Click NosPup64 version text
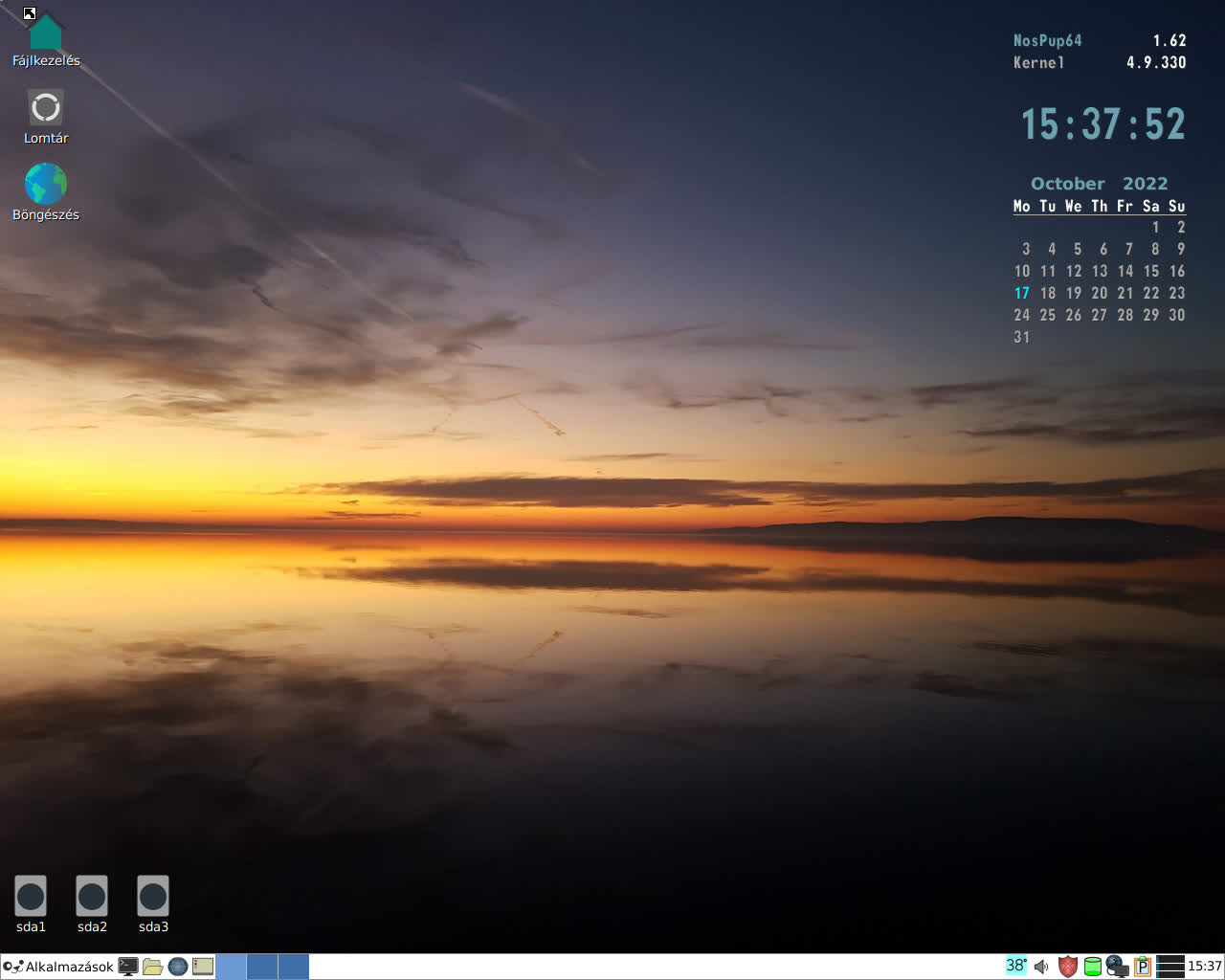Viewport: 1225px width, 980px height. tap(1100, 40)
